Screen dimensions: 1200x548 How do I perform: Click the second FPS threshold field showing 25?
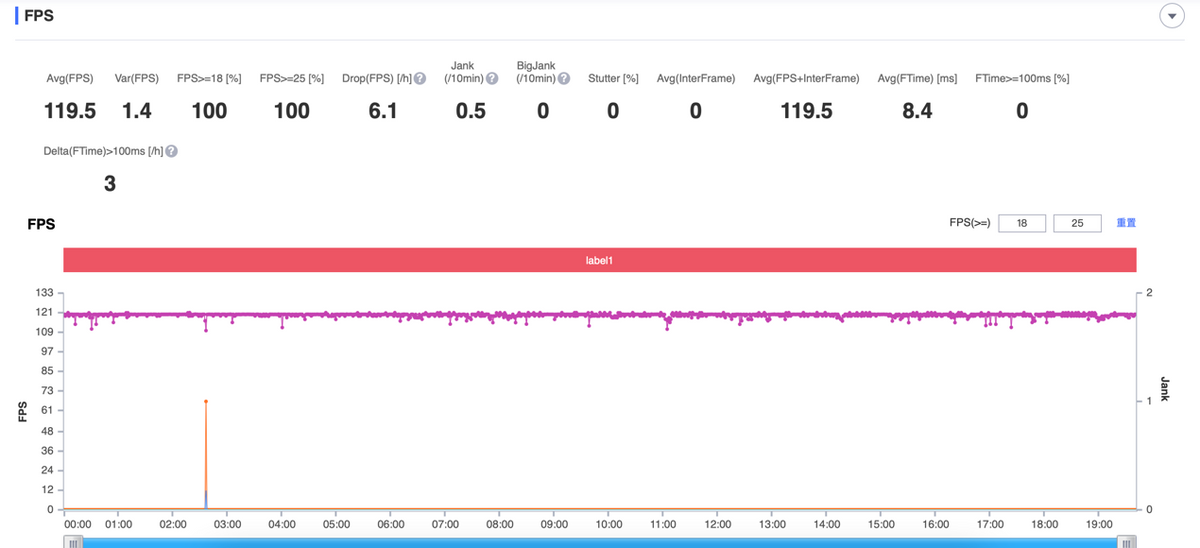tap(1077, 223)
